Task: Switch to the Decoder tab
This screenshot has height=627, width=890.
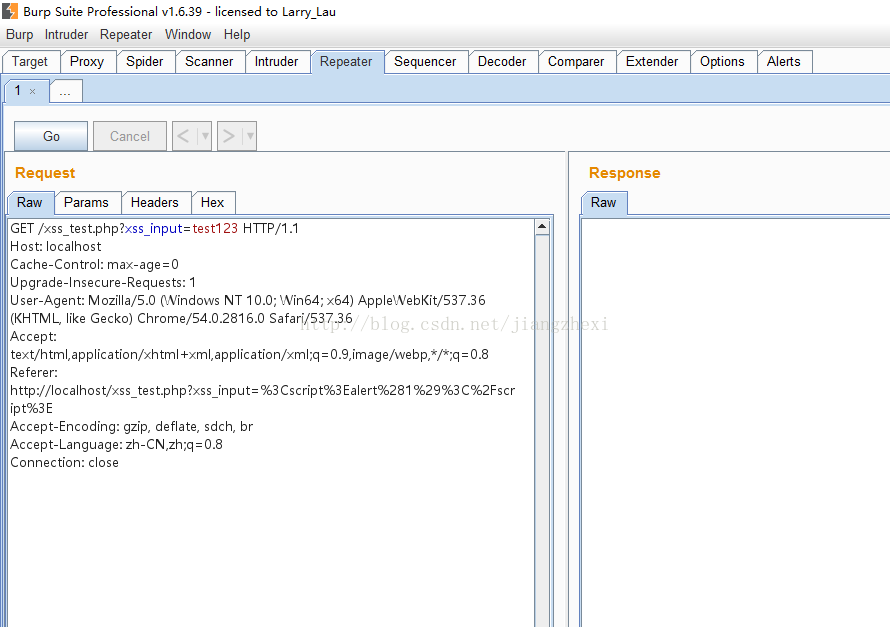Action: pos(503,62)
